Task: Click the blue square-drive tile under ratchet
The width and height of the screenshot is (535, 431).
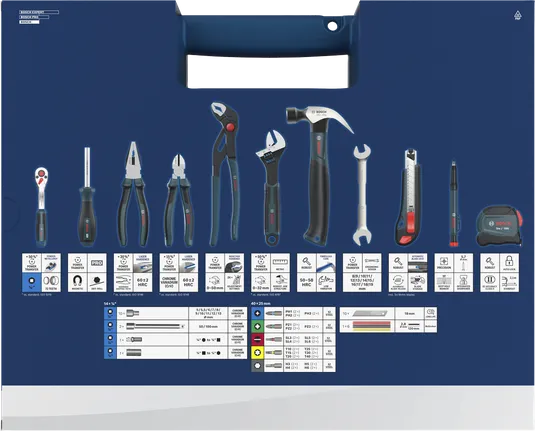Action: click(x=32, y=282)
